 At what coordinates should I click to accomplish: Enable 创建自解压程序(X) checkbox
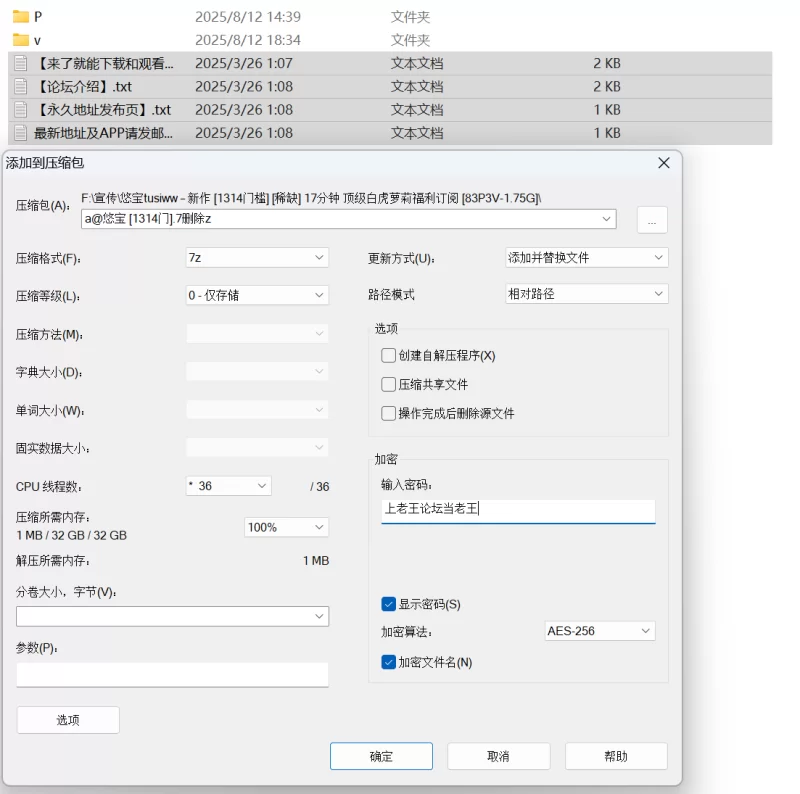(x=388, y=355)
